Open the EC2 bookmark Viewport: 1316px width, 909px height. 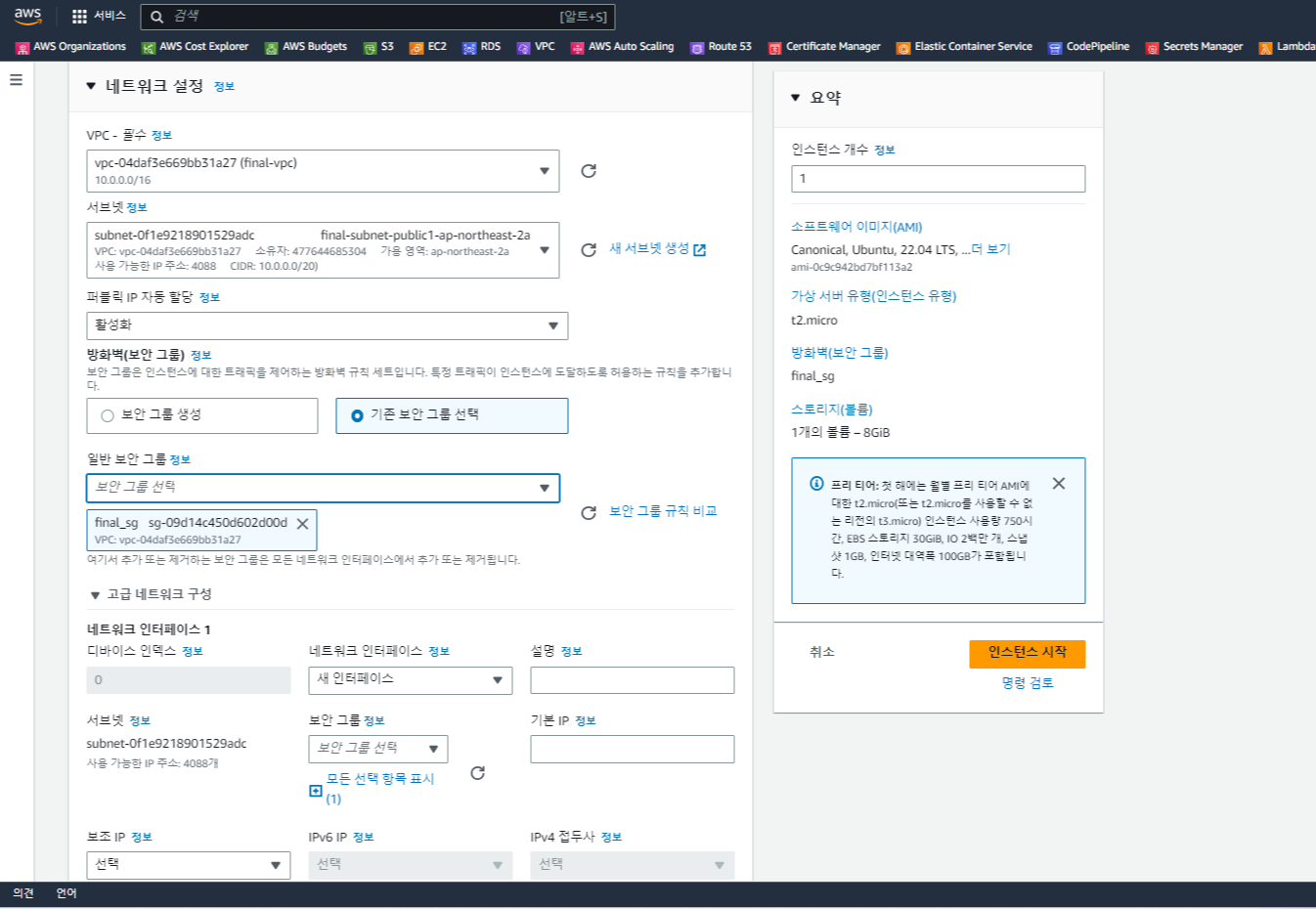pos(428,47)
